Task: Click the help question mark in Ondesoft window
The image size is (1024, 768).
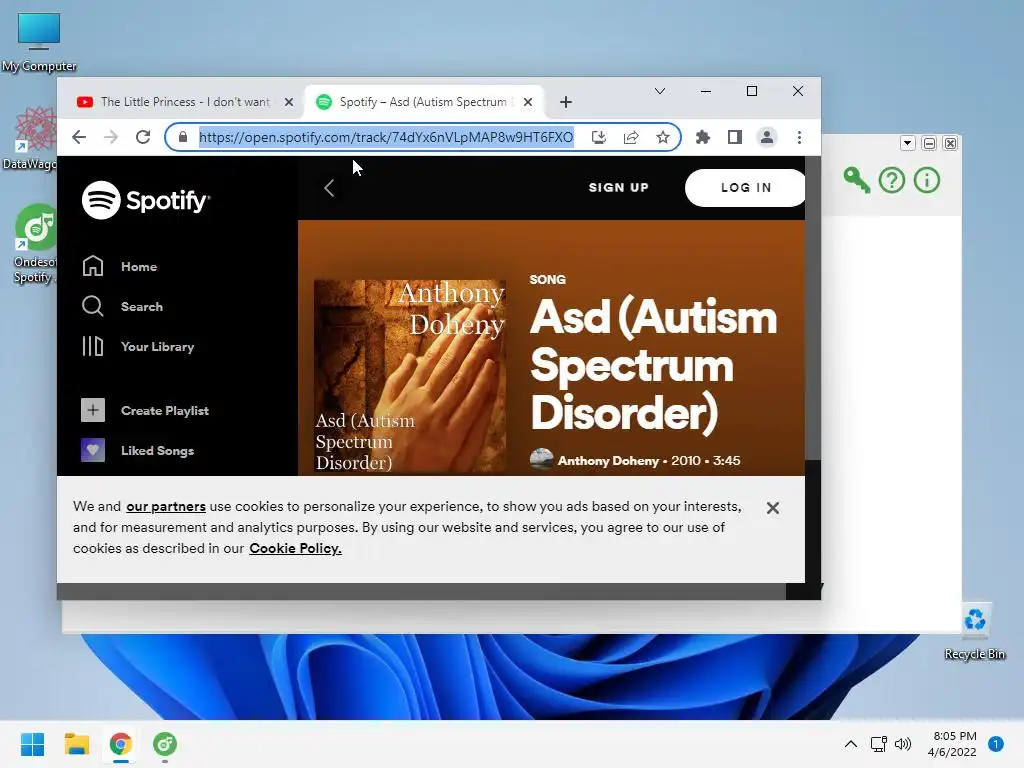Action: coord(891,180)
